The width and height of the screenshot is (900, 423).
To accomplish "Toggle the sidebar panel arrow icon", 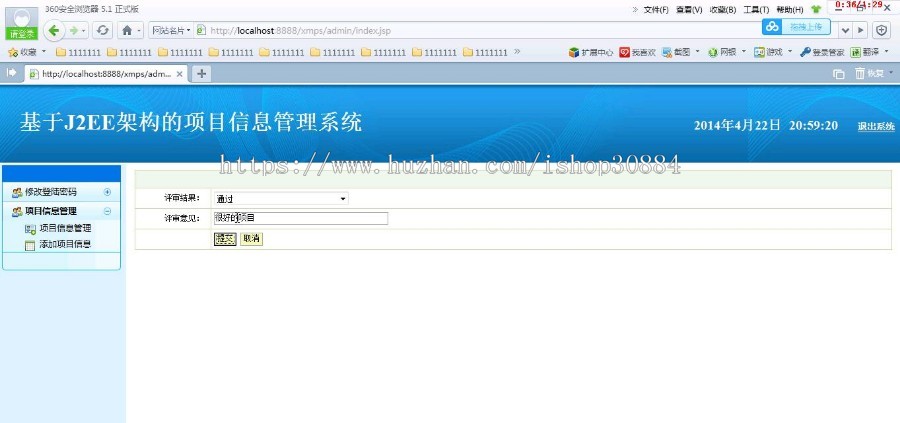I will click(10, 73).
